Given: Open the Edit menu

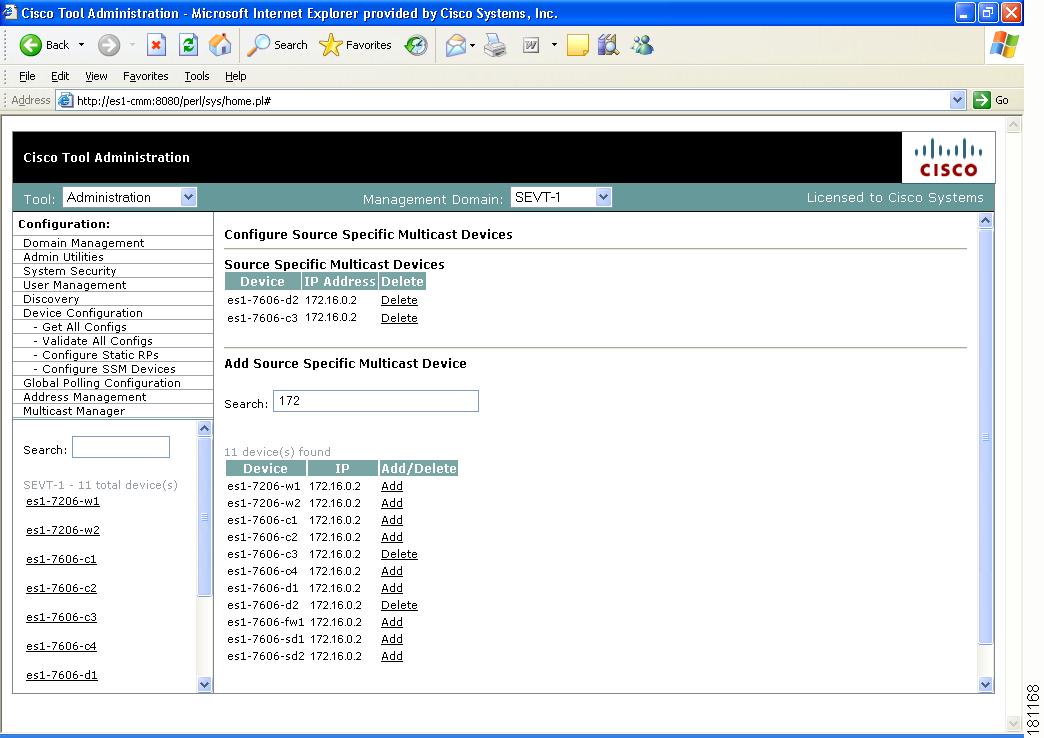Looking at the screenshot, I should 60,76.
